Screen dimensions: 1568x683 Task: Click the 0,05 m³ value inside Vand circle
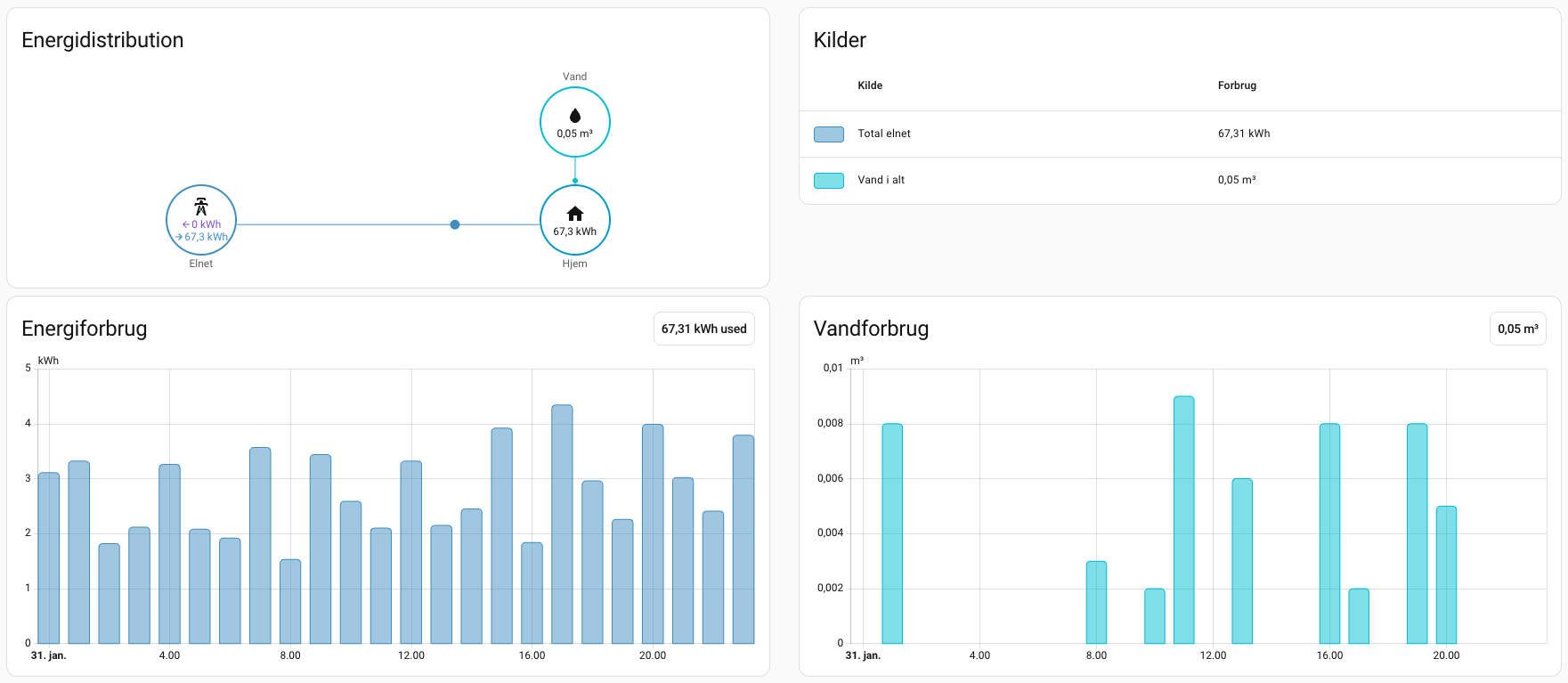[575, 134]
